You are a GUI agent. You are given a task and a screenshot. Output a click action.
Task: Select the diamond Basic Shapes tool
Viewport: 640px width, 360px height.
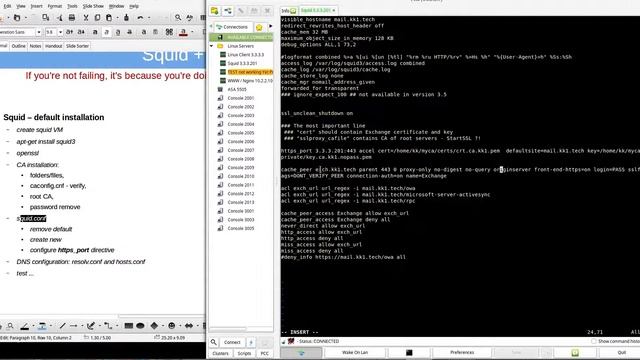click(x=154, y=326)
